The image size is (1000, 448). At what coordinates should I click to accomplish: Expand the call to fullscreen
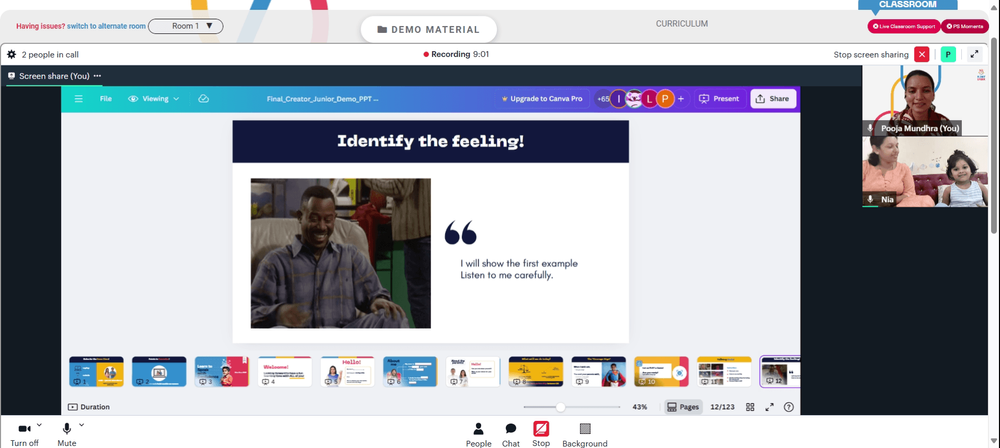pyautogui.click(x=974, y=54)
